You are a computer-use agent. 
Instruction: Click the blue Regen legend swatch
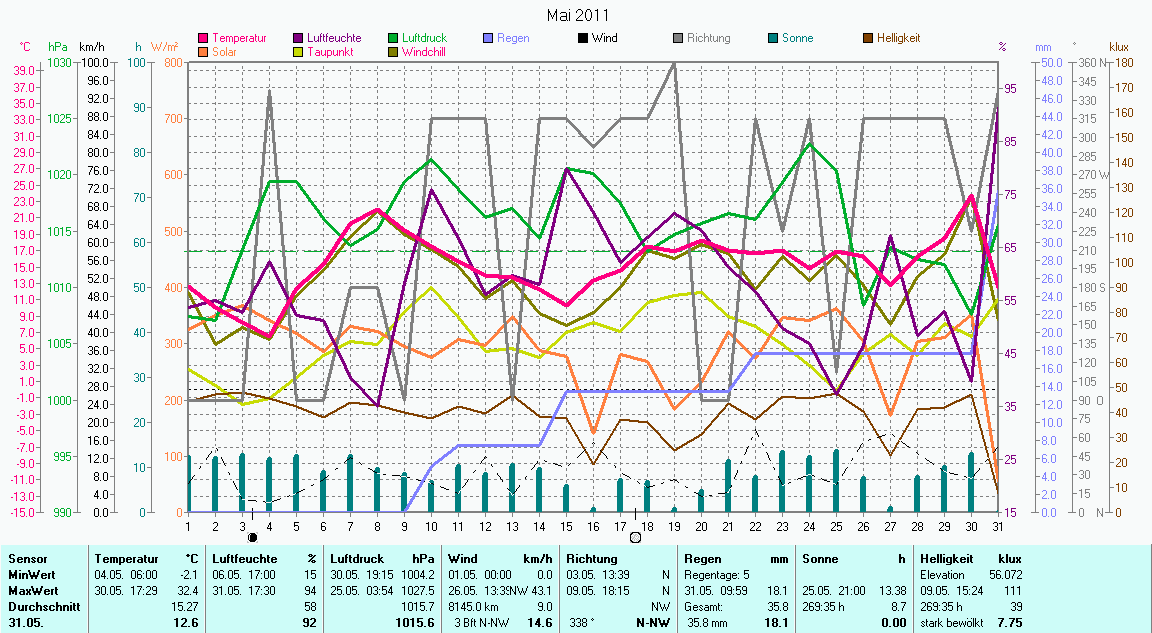coord(489,38)
